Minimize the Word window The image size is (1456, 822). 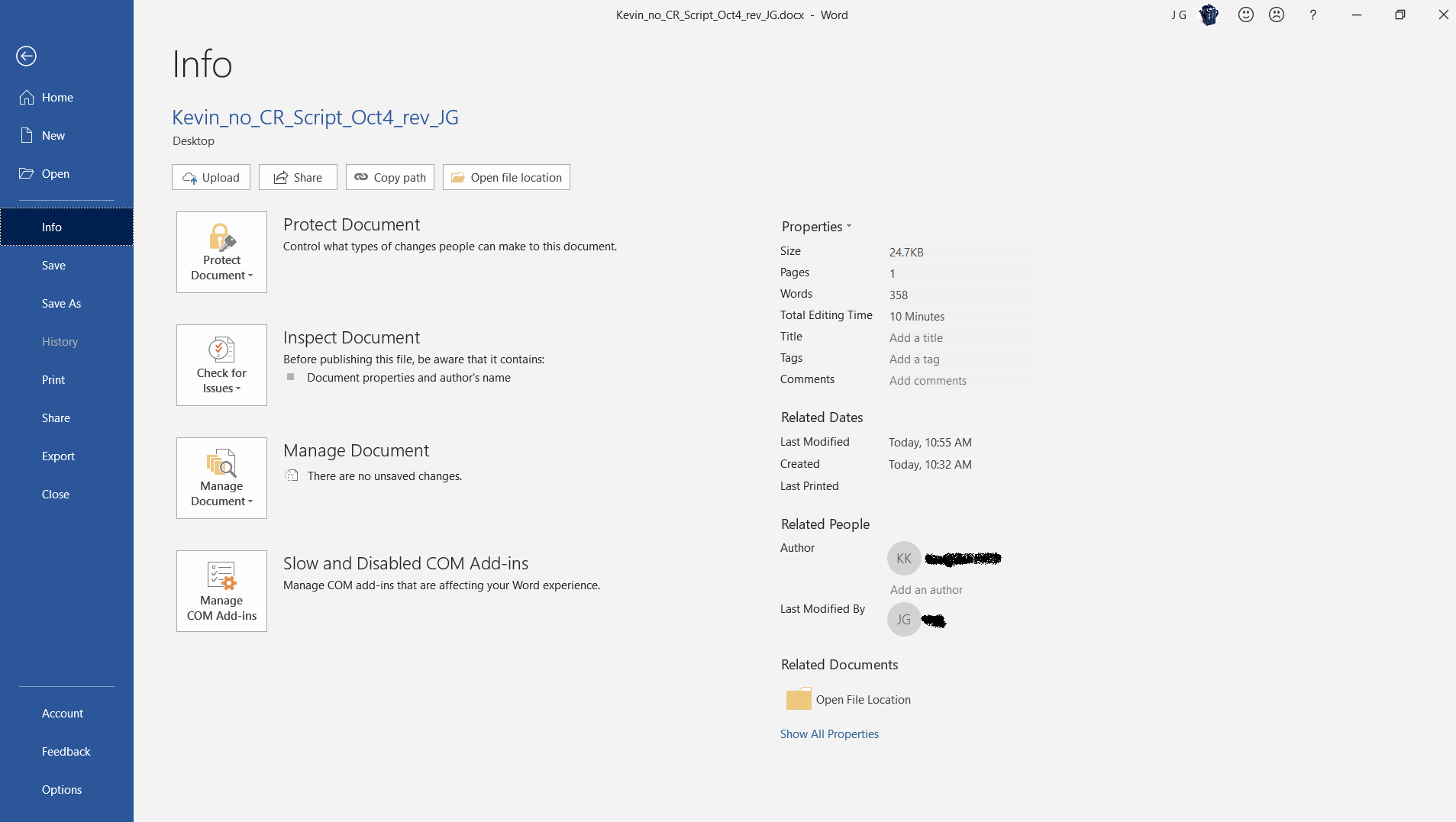tap(1357, 15)
